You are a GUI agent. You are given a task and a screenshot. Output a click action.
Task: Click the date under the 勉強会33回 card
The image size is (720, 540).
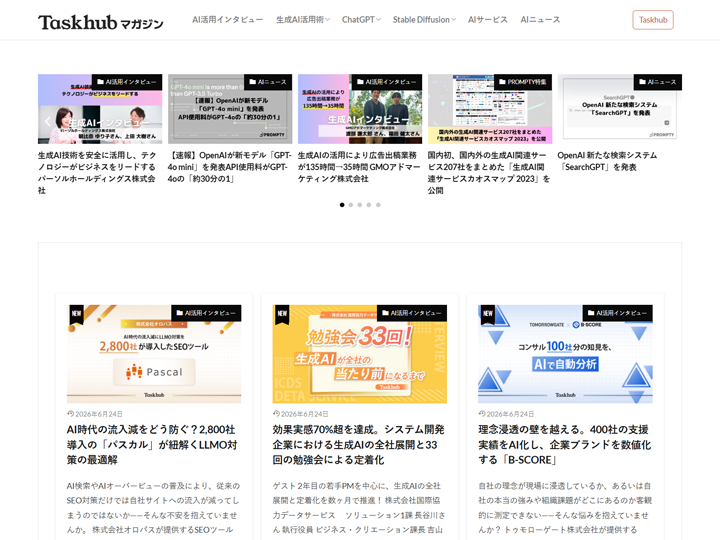point(301,414)
